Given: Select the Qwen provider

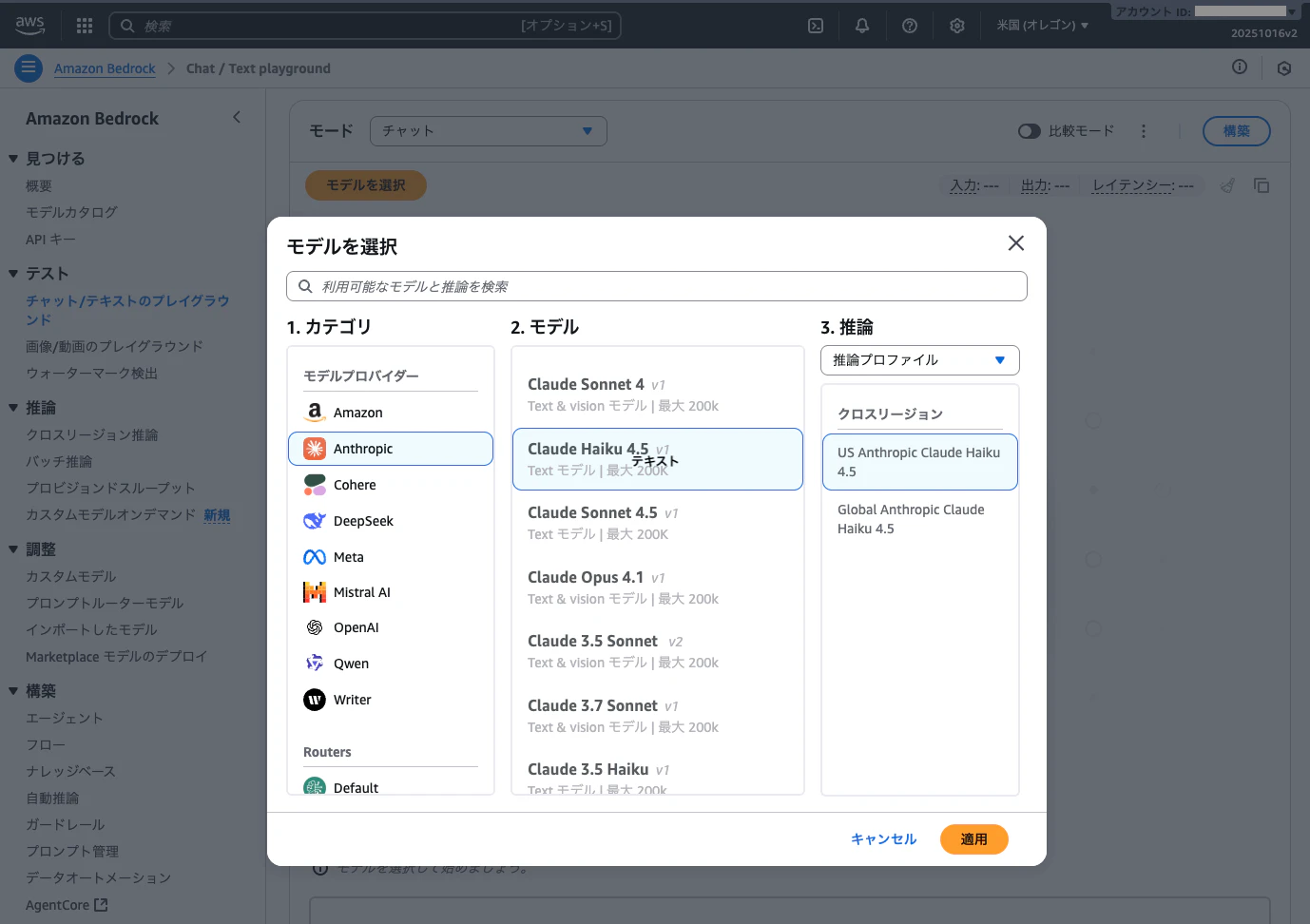Looking at the screenshot, I should coord(391,664).
